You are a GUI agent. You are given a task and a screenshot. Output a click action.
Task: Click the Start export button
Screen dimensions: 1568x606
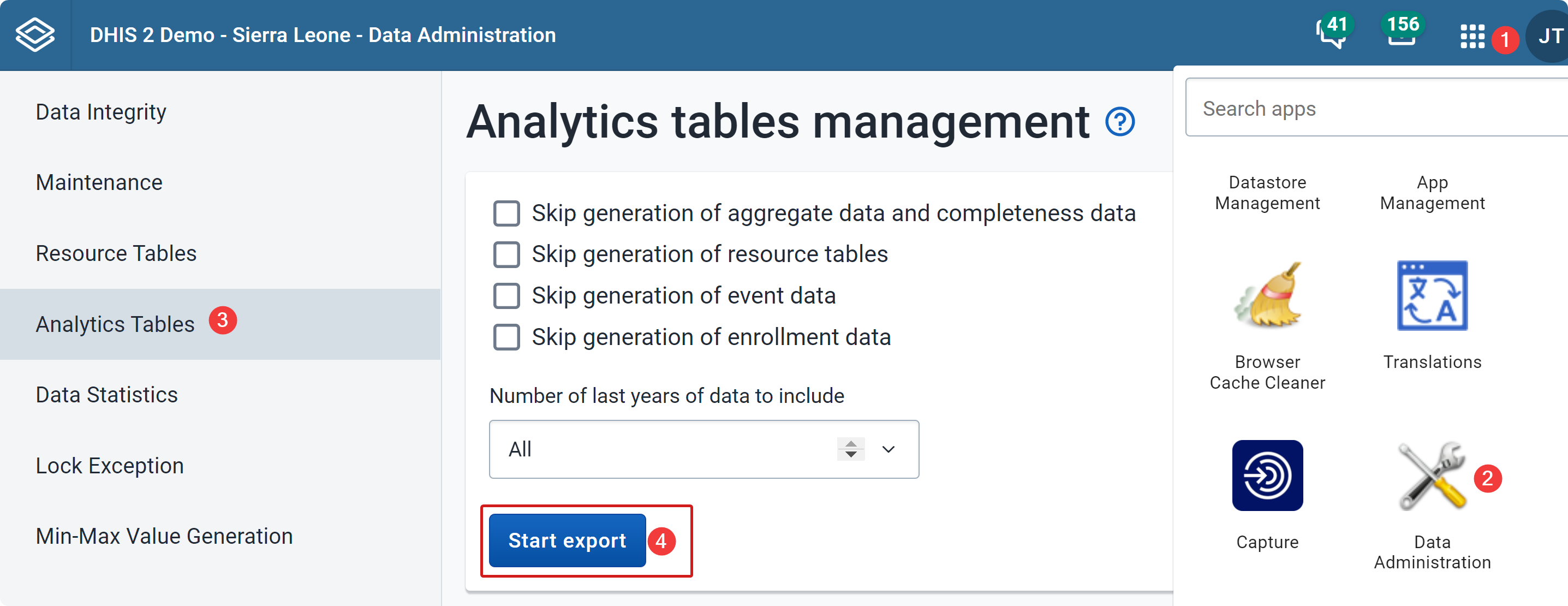(x=567, y=540)
